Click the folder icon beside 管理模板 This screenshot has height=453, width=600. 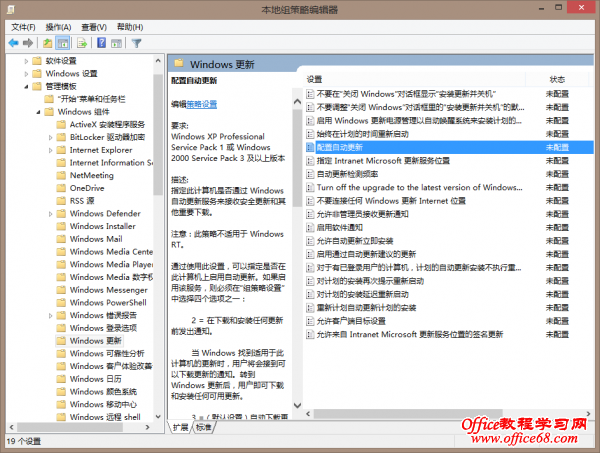coord(37,86)
